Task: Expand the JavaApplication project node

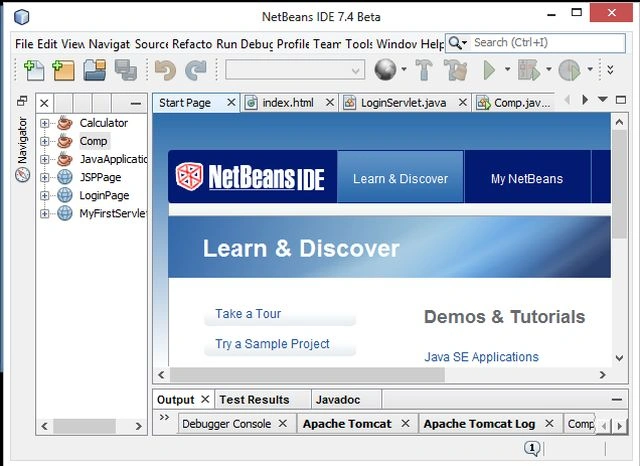Action: coord(44,159)
